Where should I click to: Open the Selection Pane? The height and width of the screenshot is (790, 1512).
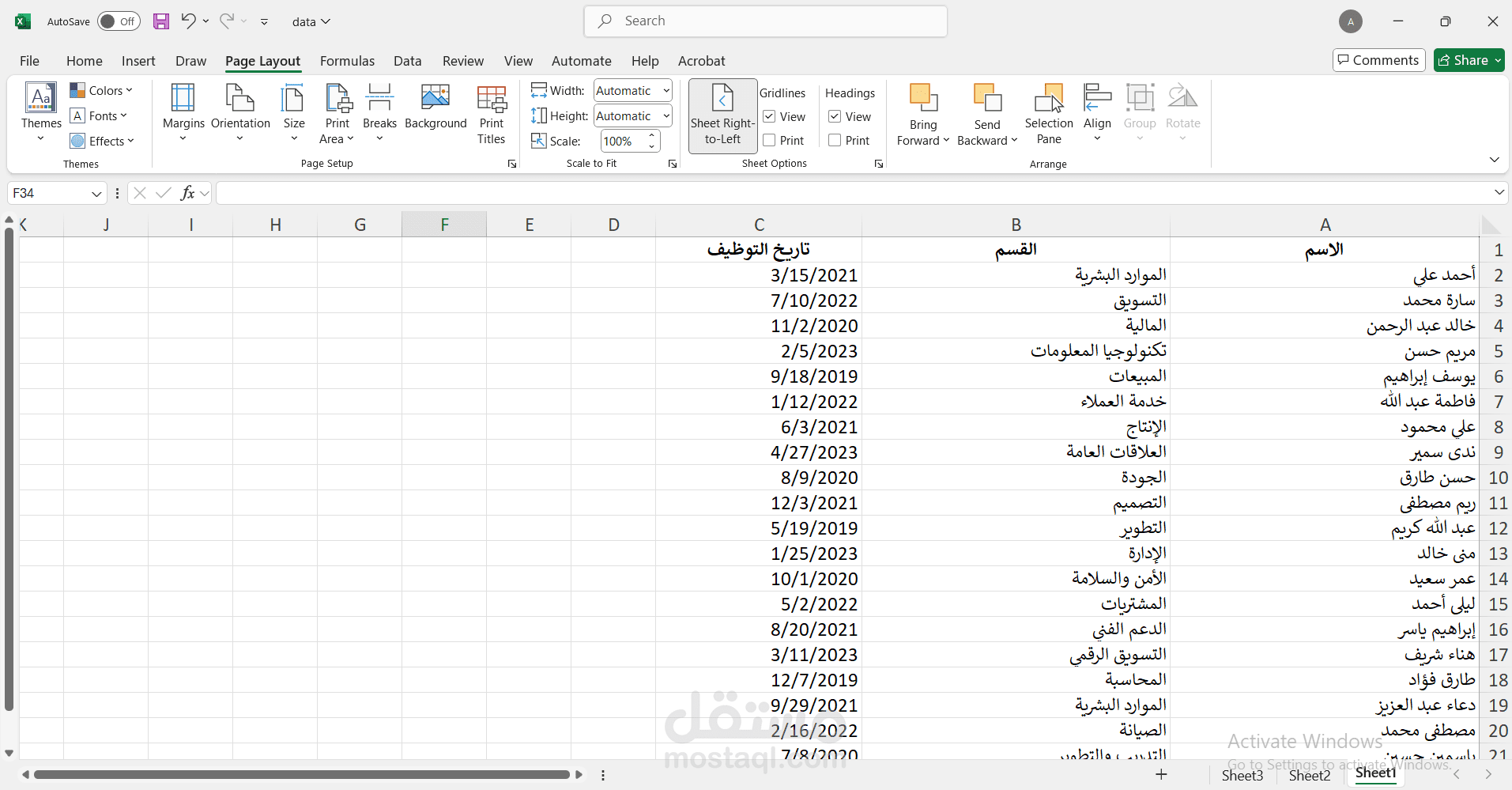(x=1049, y=113)
